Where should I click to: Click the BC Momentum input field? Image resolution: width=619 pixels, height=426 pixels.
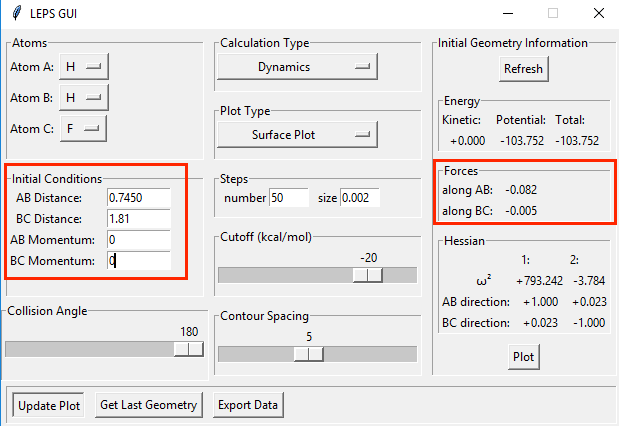pos(139,261)
